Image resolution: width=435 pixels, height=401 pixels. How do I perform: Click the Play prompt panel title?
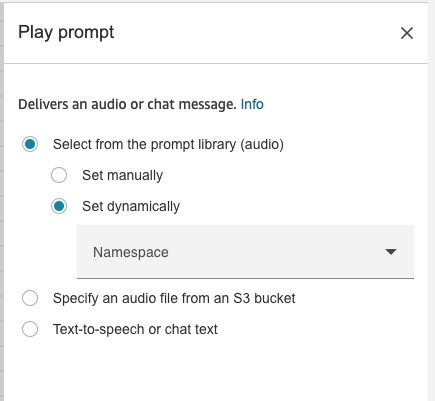pos(66,33)
